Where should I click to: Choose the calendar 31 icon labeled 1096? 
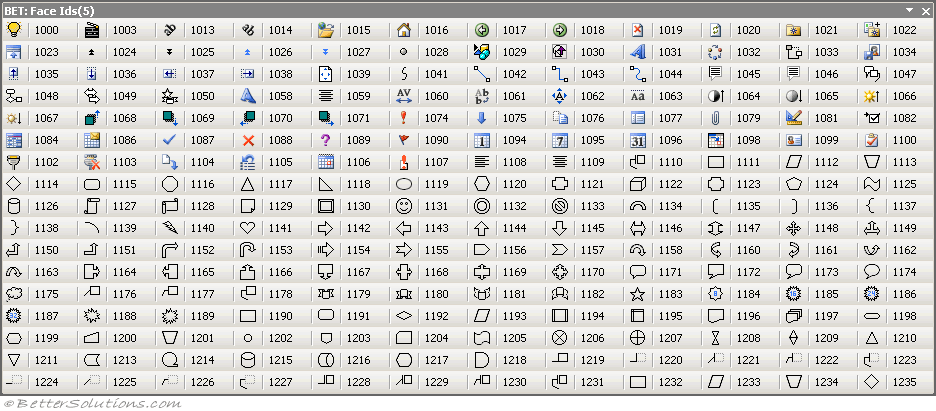point(638,140)
